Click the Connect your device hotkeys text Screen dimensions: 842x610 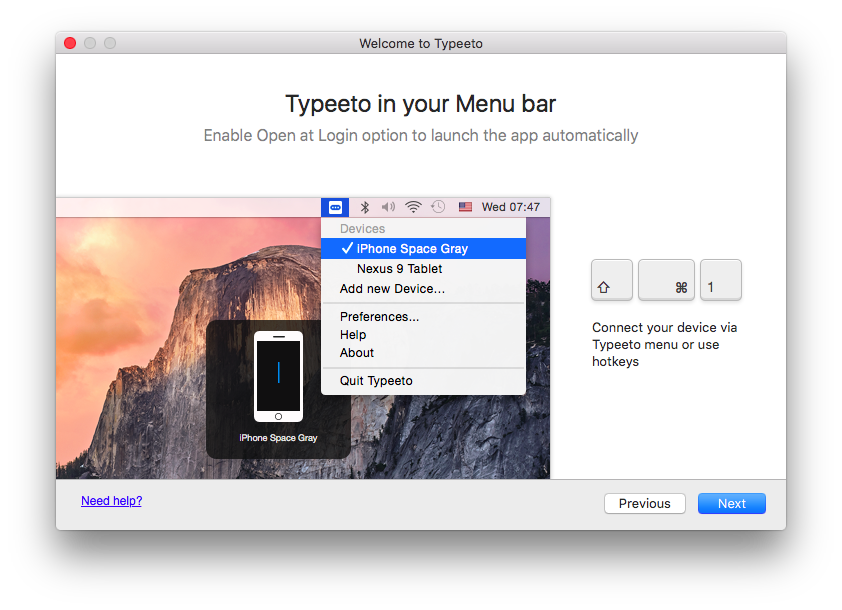click(x=664, y=345)
